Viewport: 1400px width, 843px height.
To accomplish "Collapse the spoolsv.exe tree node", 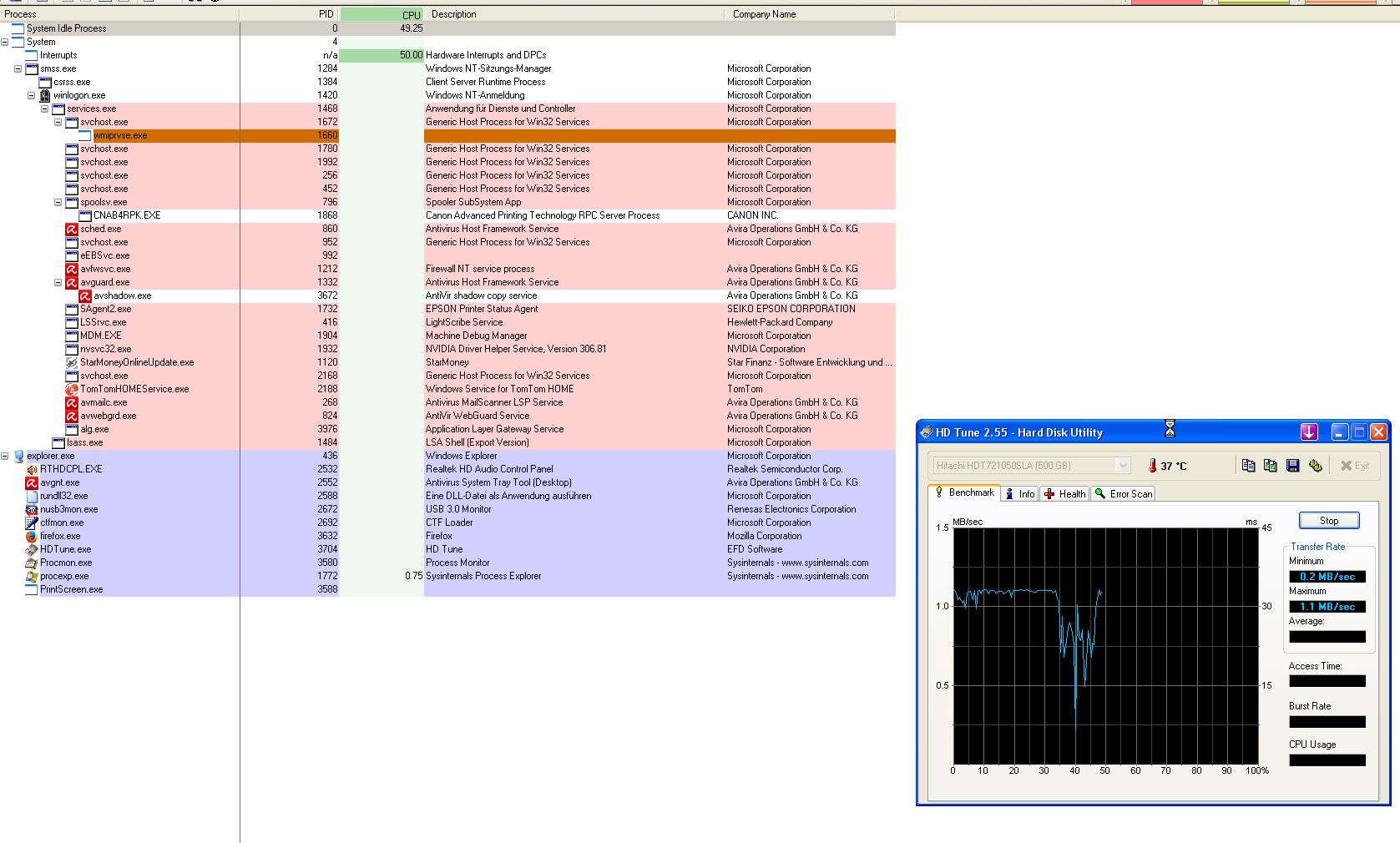I will click(x=58, y=202).
